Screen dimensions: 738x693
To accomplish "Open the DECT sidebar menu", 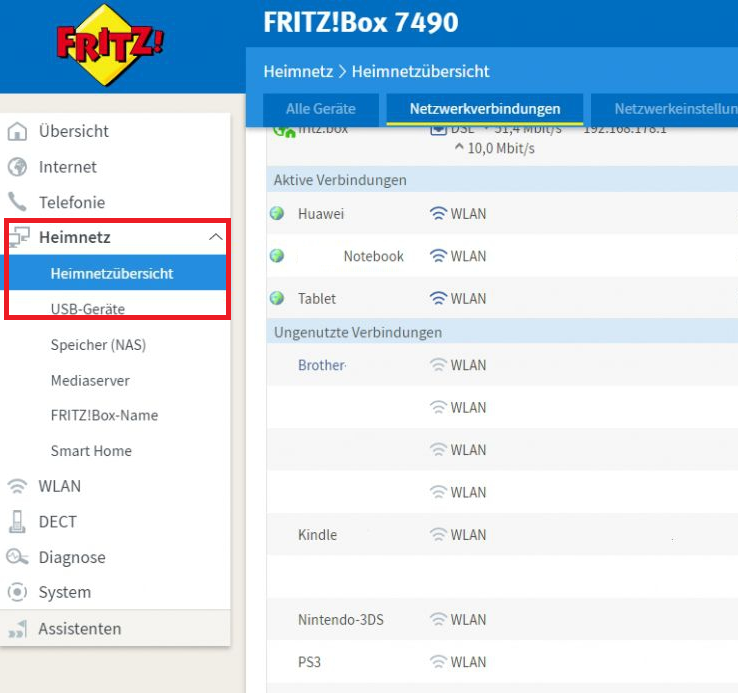I will tap(57, 522).
